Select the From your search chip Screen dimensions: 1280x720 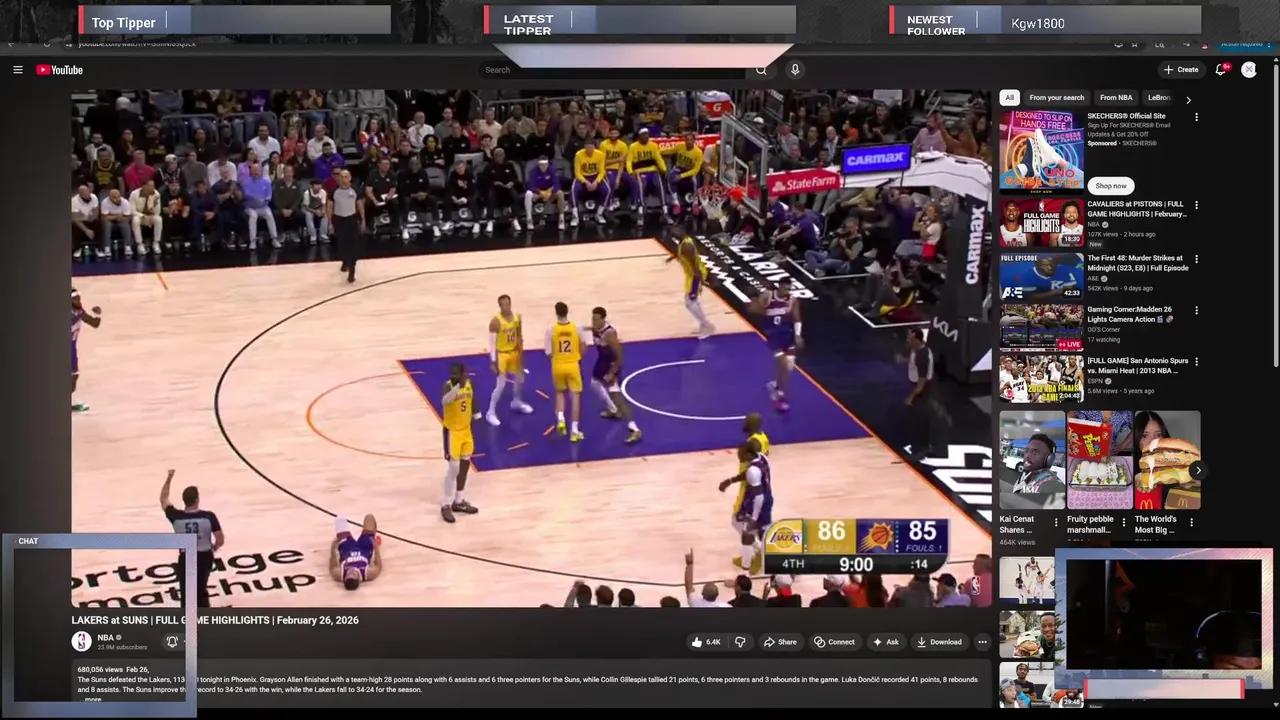1056,98
